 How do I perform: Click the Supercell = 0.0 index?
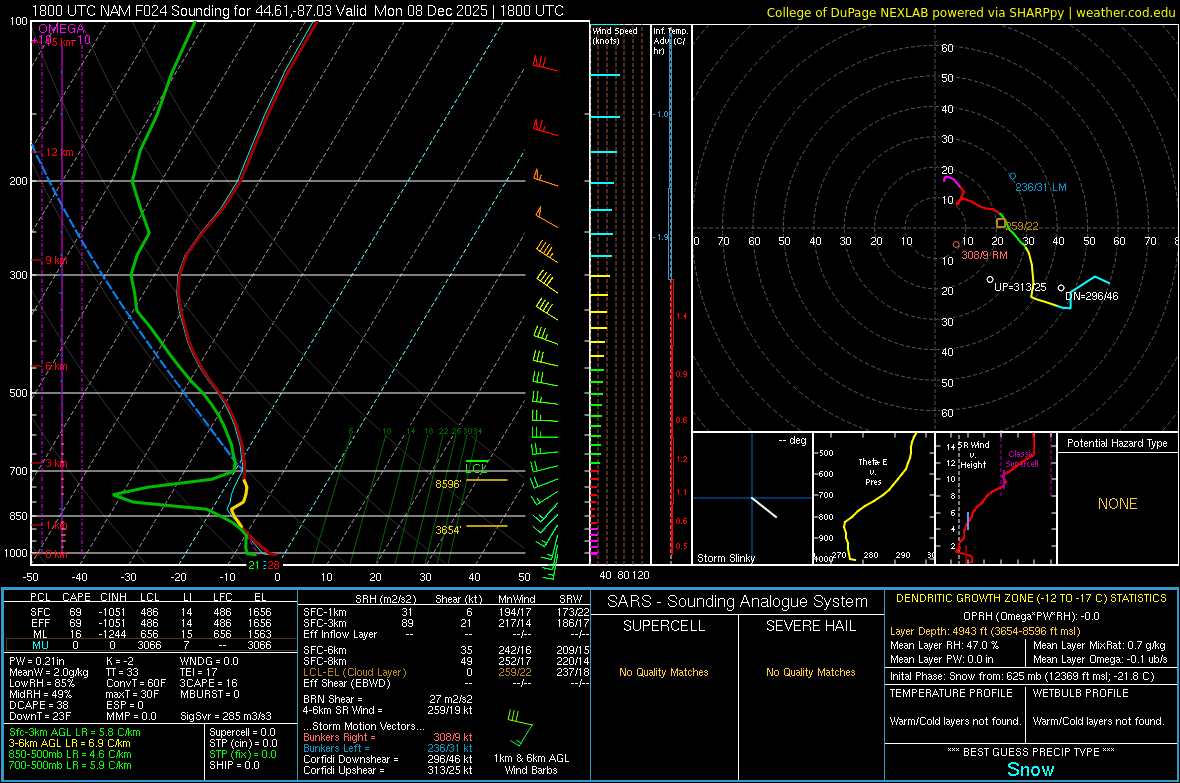pyautogui.click(x=242, y=732)
